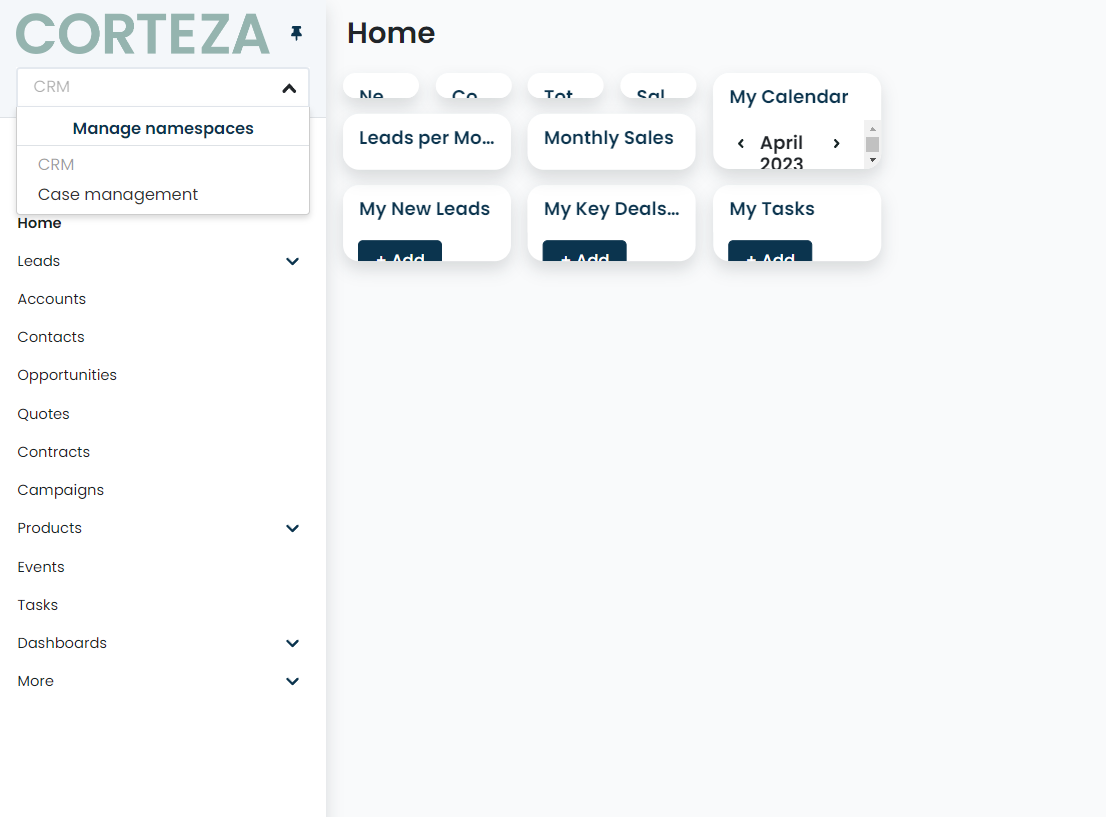
Task: Expand the Dashboards sidebar section
Action: tap(292, 643)
